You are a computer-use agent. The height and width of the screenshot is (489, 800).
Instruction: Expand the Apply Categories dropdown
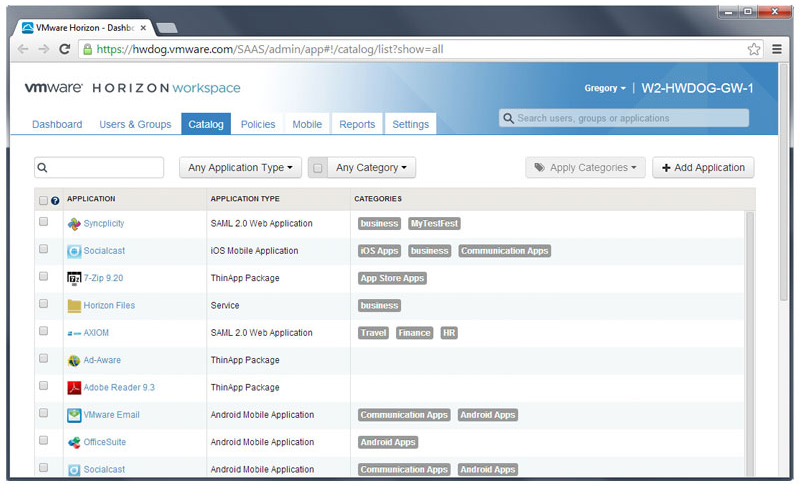click(585, 167)
